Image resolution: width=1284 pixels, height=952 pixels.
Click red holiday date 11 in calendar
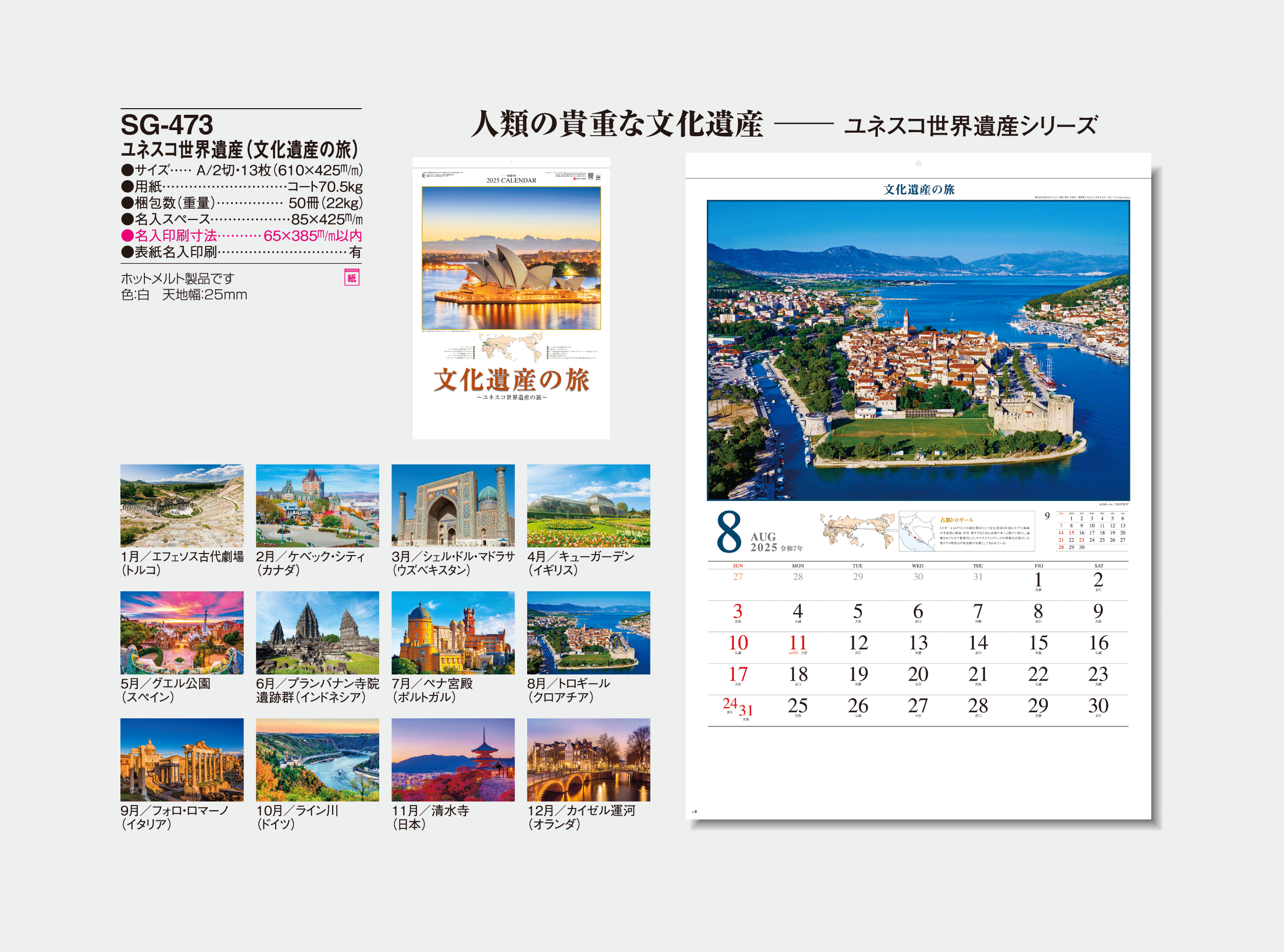tap(798, 643)
